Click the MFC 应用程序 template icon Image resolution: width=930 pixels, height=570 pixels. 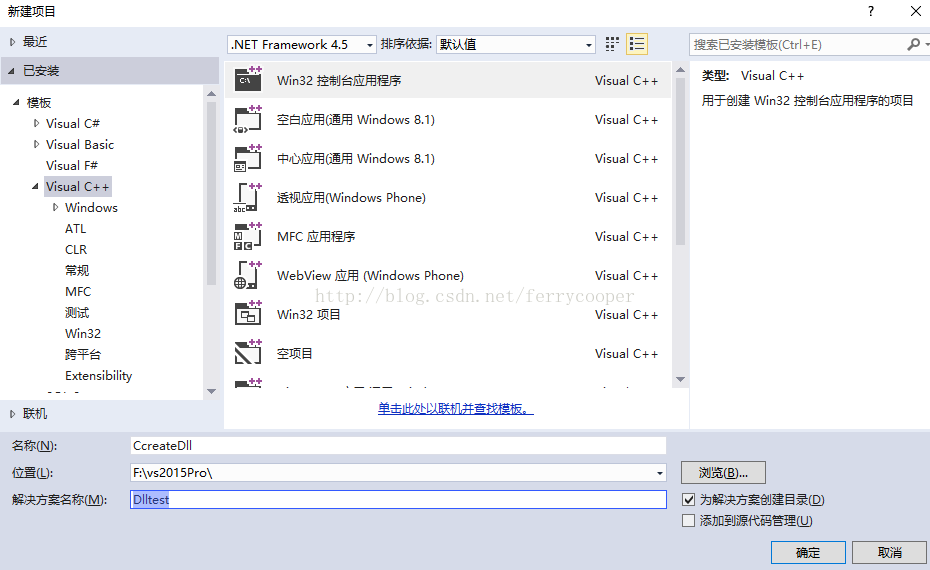pos(248,237)
